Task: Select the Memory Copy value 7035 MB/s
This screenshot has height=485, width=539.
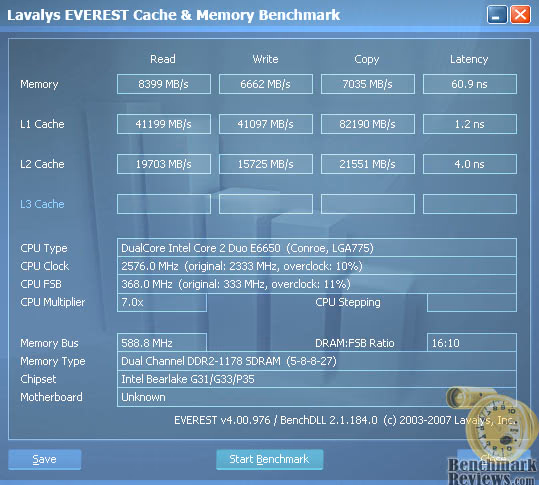Action: 368,84
